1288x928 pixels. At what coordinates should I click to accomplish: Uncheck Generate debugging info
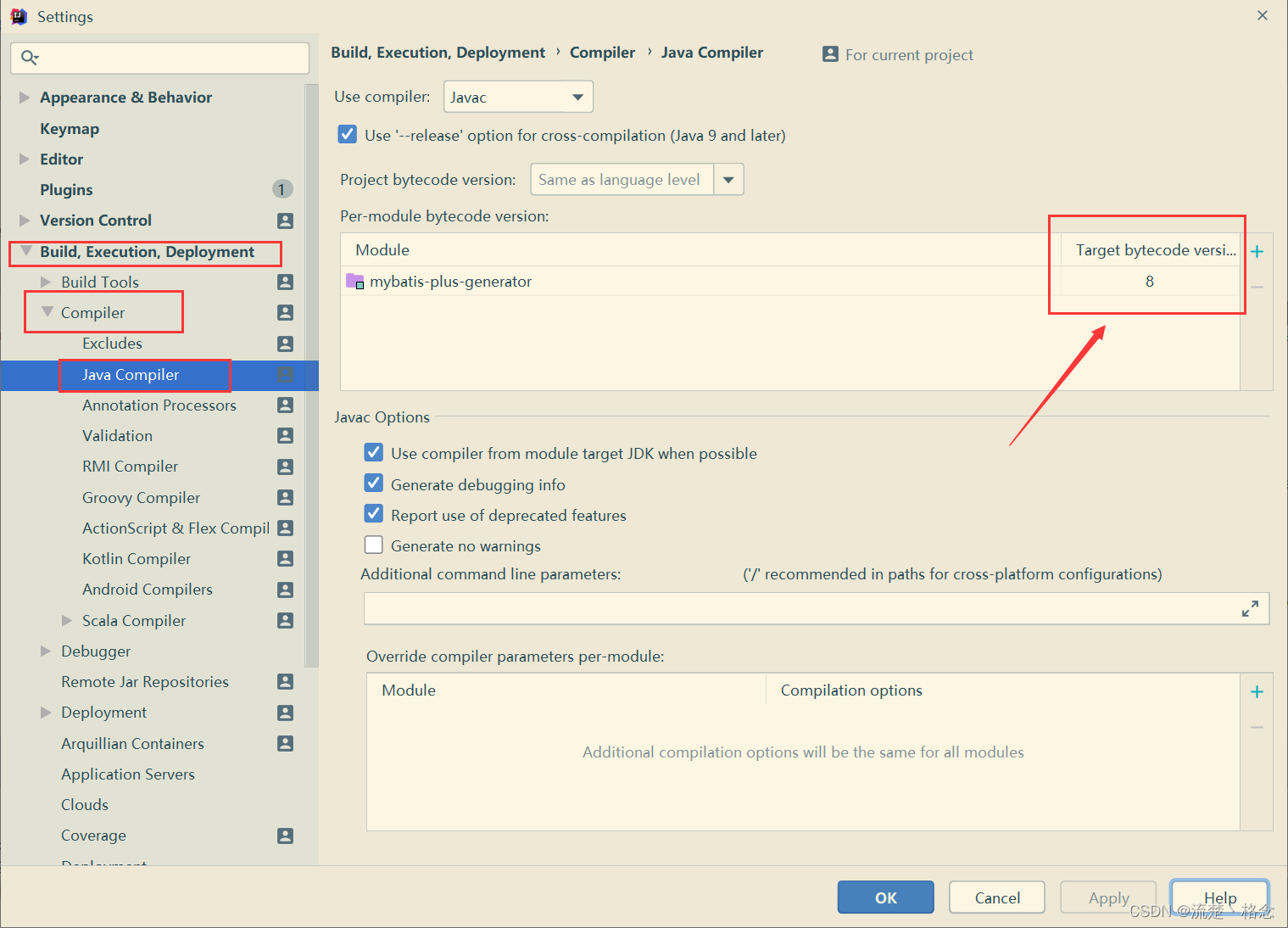click(373, 484)
